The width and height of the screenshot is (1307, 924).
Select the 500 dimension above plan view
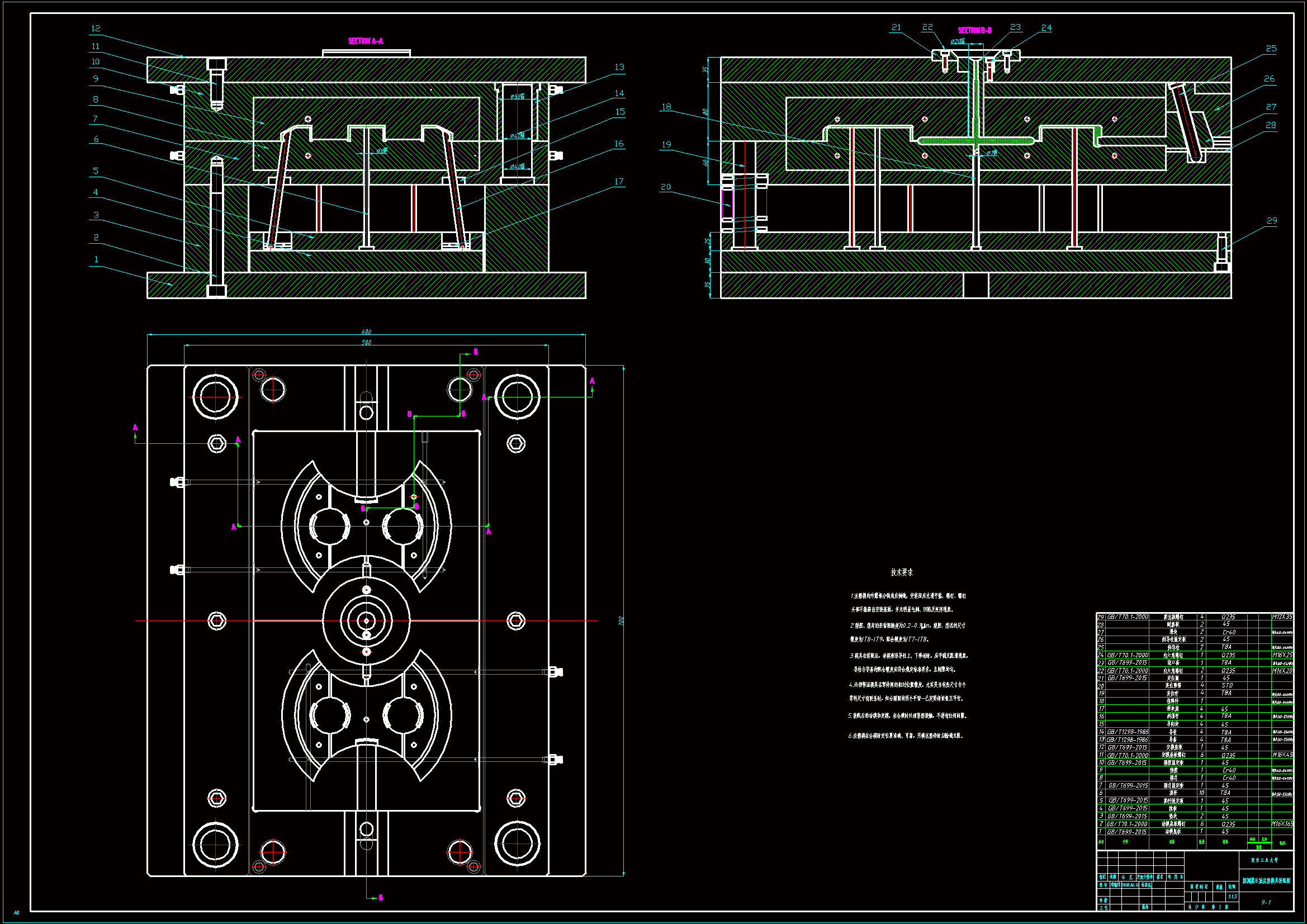[366, 343]
